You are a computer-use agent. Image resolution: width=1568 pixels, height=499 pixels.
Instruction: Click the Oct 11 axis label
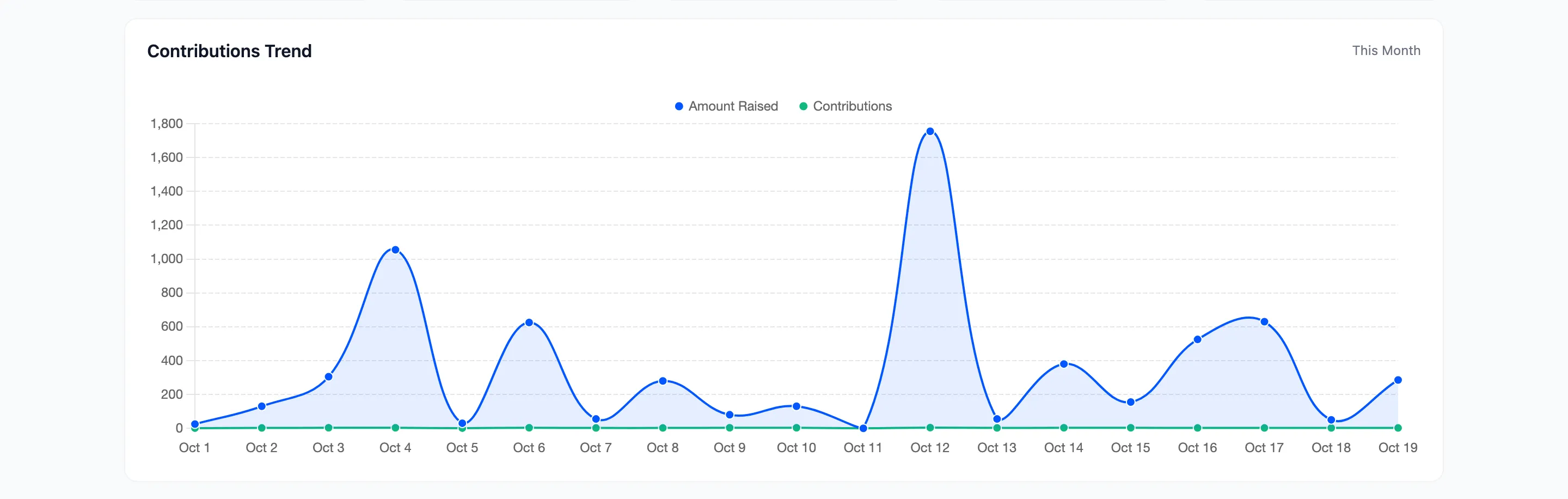point(862,448)
